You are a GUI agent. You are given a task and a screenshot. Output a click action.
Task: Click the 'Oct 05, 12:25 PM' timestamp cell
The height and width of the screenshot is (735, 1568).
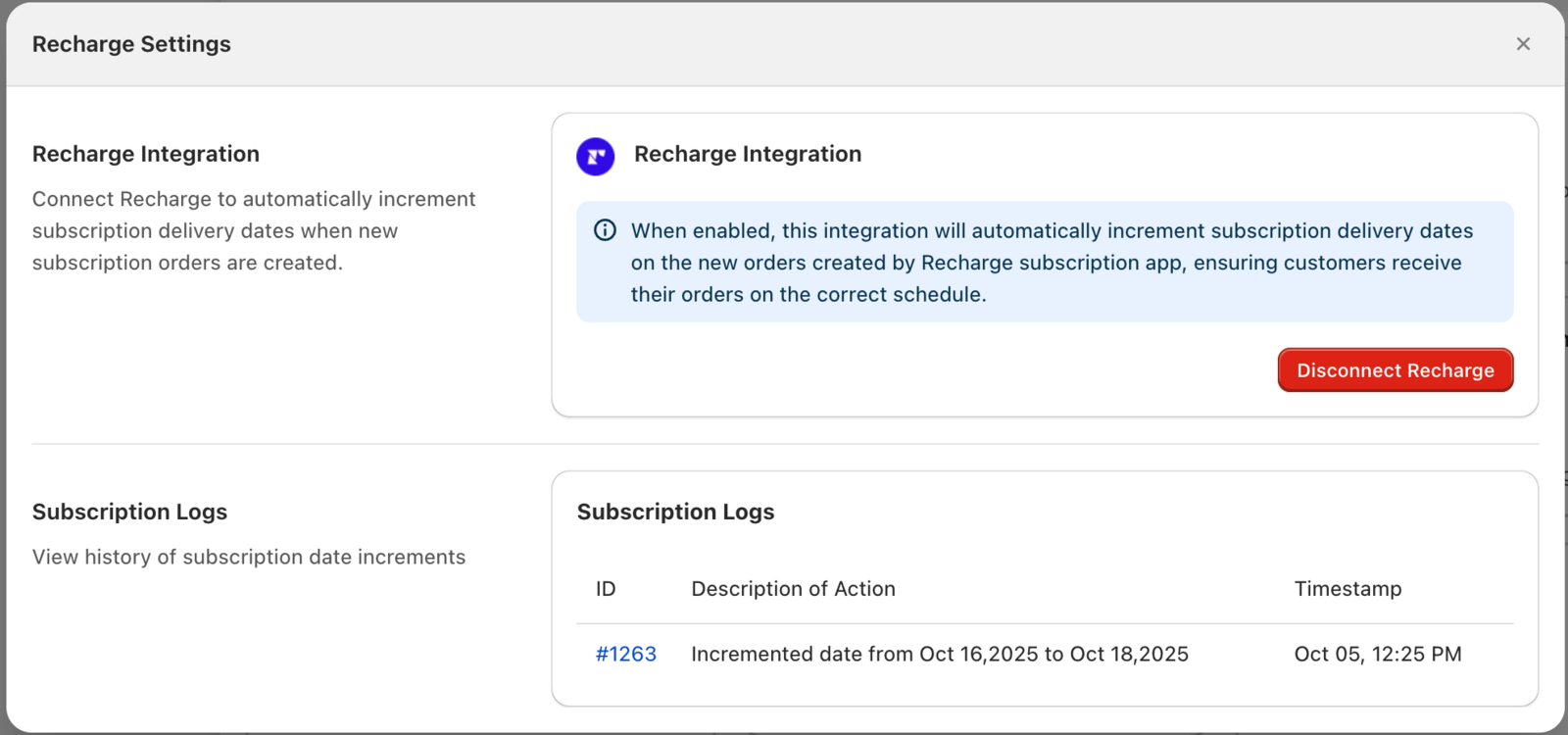pyautogui.click(x=1378, y=654)
